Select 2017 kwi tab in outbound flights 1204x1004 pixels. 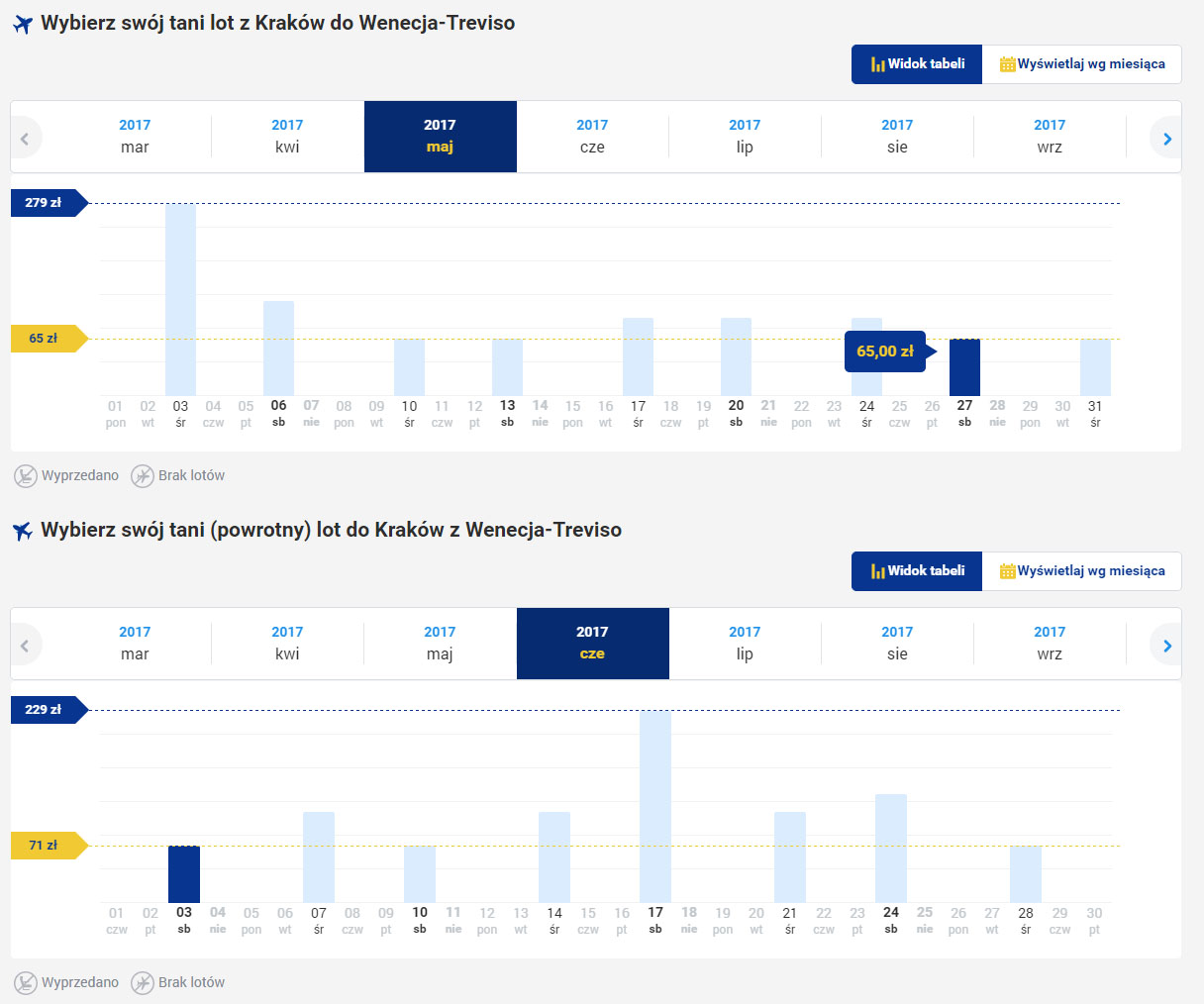coord(287,137)
